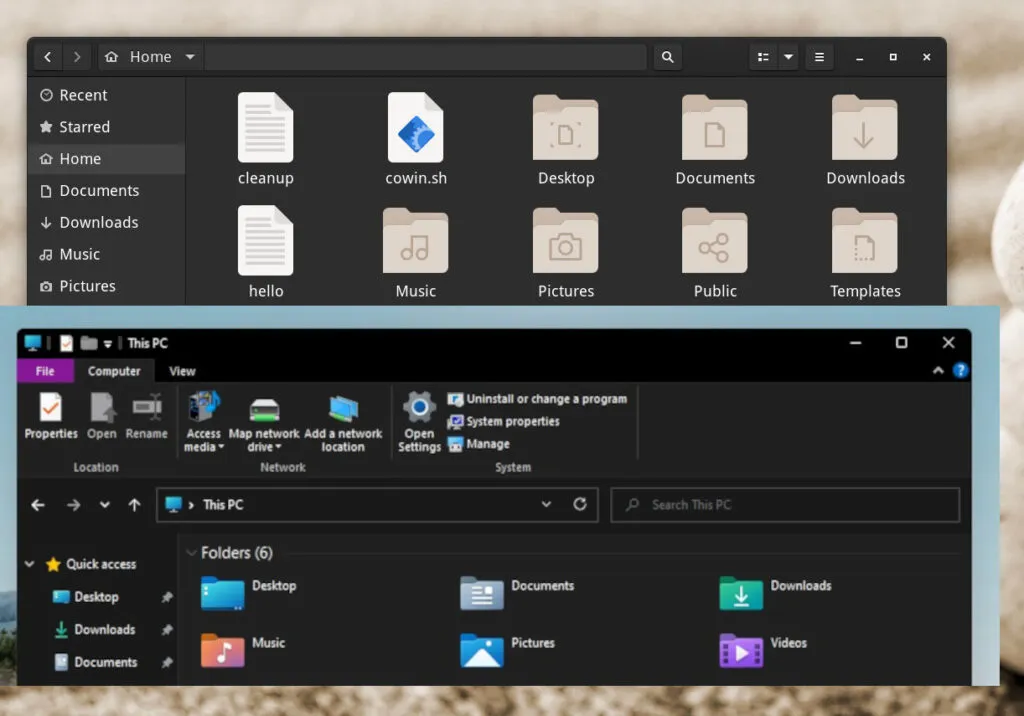The image size is (1024, 716).
Task: Switch to the View ribbon tab
Action: tap(181, 370)
